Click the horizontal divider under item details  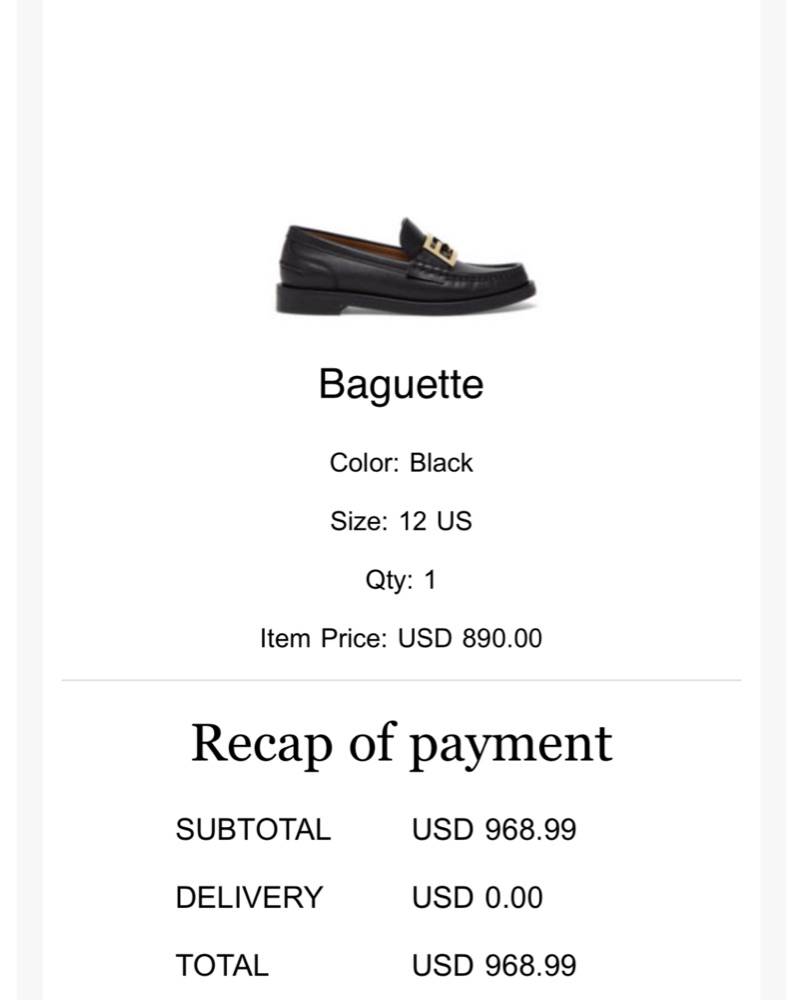[401, 680]
